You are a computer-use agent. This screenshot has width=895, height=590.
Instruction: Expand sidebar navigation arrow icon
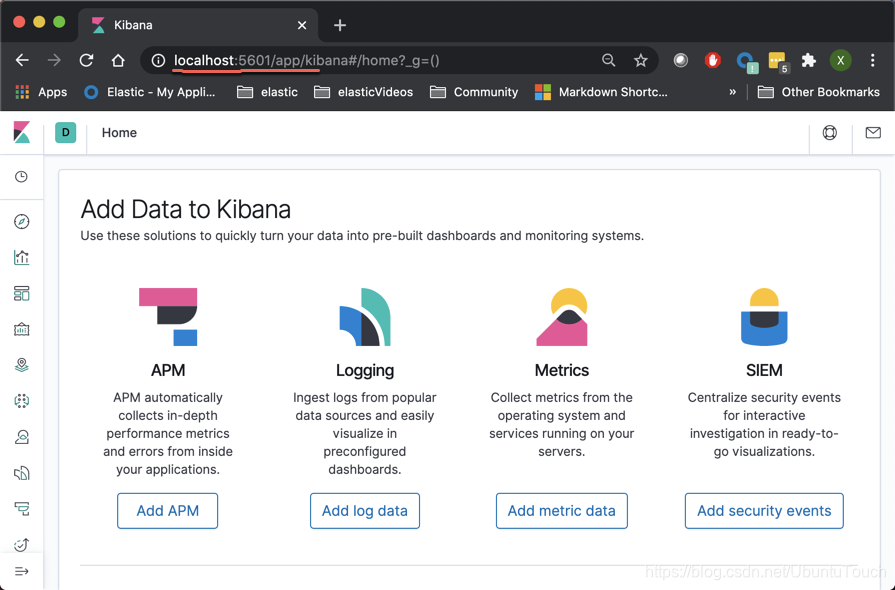(22, 571)
